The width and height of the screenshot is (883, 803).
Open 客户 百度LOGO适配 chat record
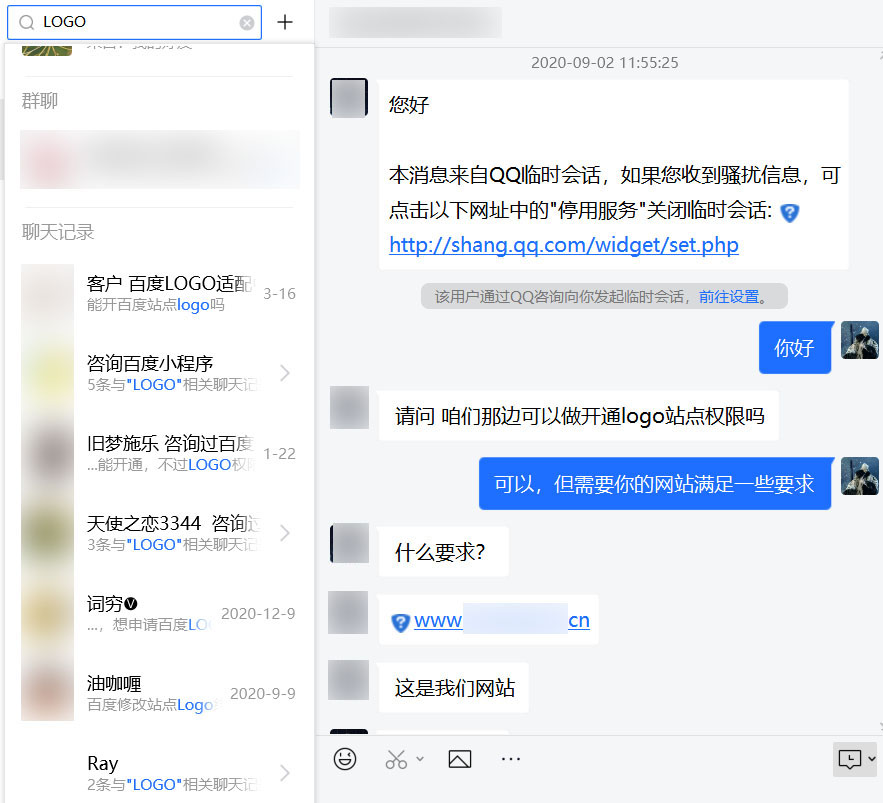(160, 293)
